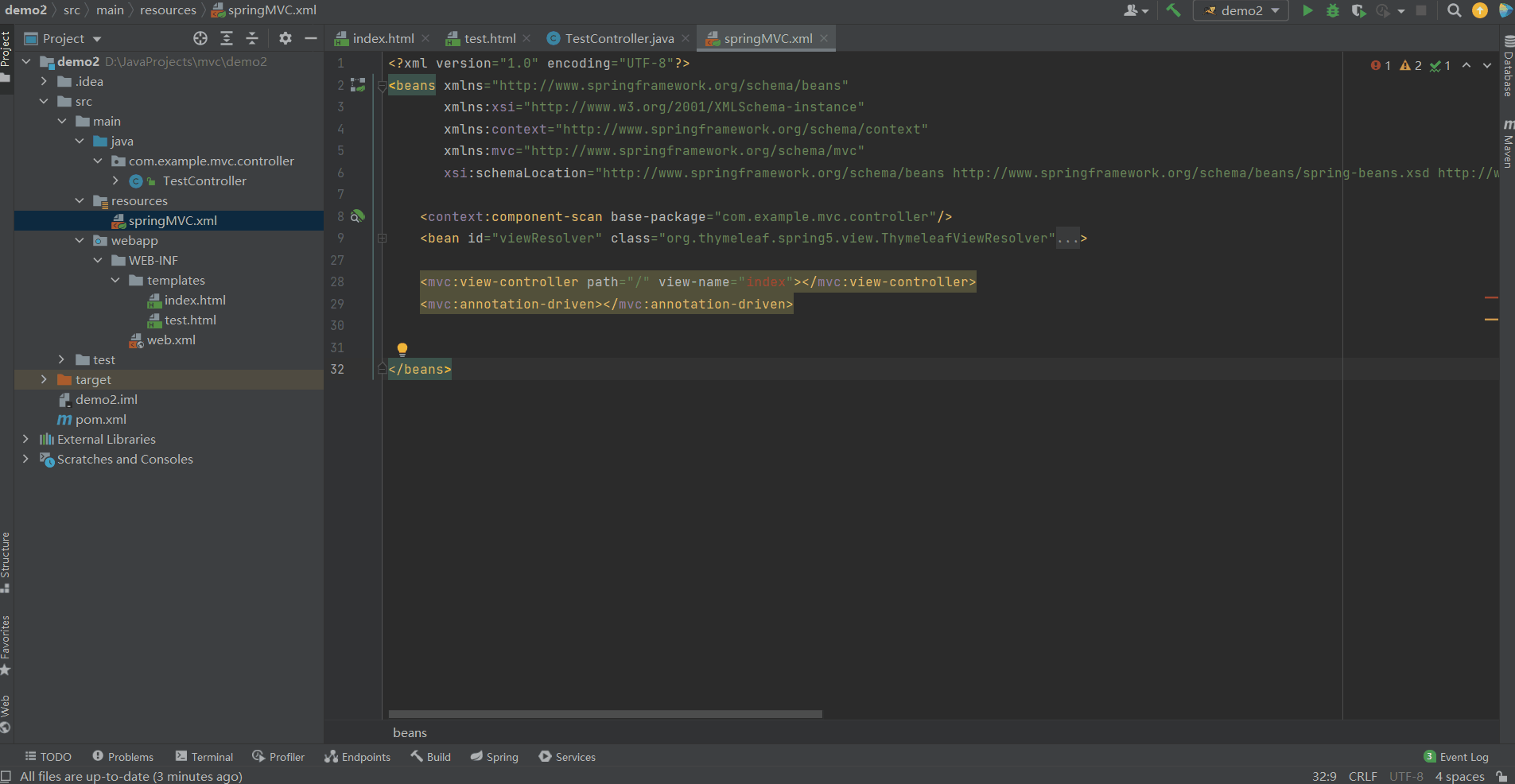Screen dimensions: 1515x784
Task: Start debugging with the Debug icon
Action: point(1333,11)
